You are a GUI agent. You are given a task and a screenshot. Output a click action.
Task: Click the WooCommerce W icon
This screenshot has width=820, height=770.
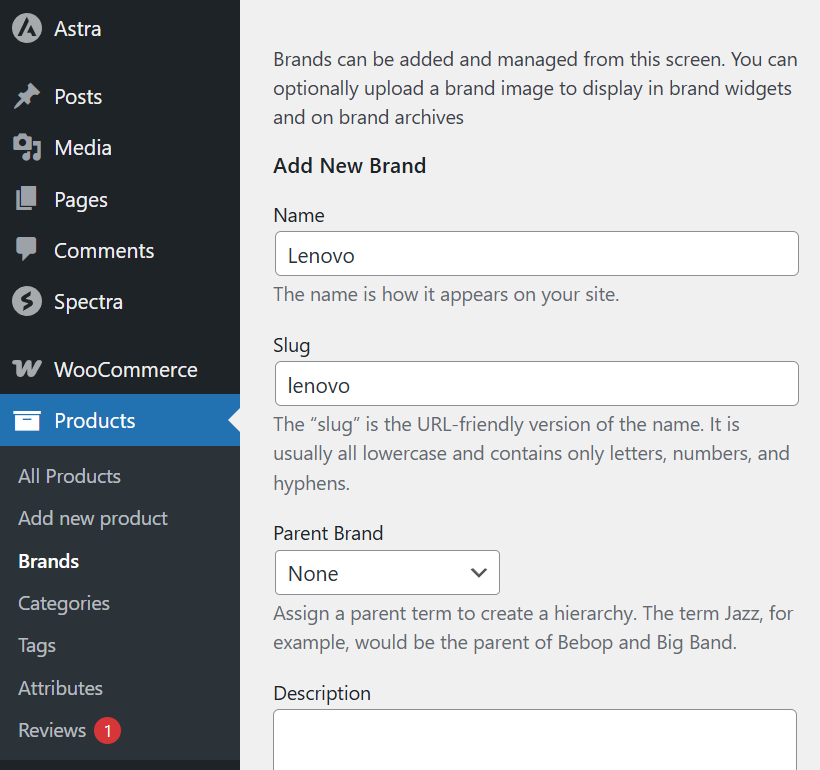(x=27, y=369)
